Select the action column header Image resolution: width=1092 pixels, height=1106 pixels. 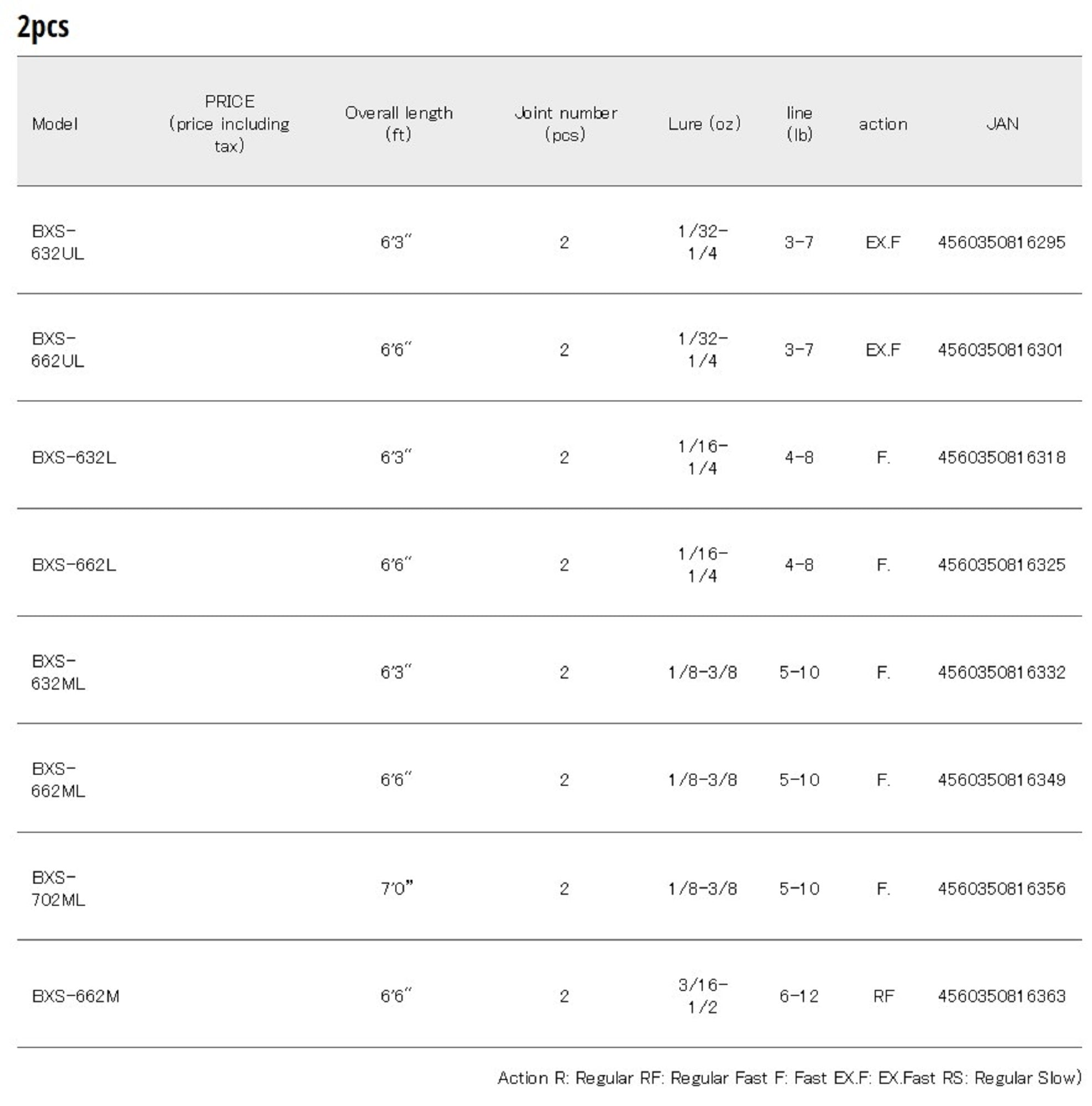tap(882, 124)
